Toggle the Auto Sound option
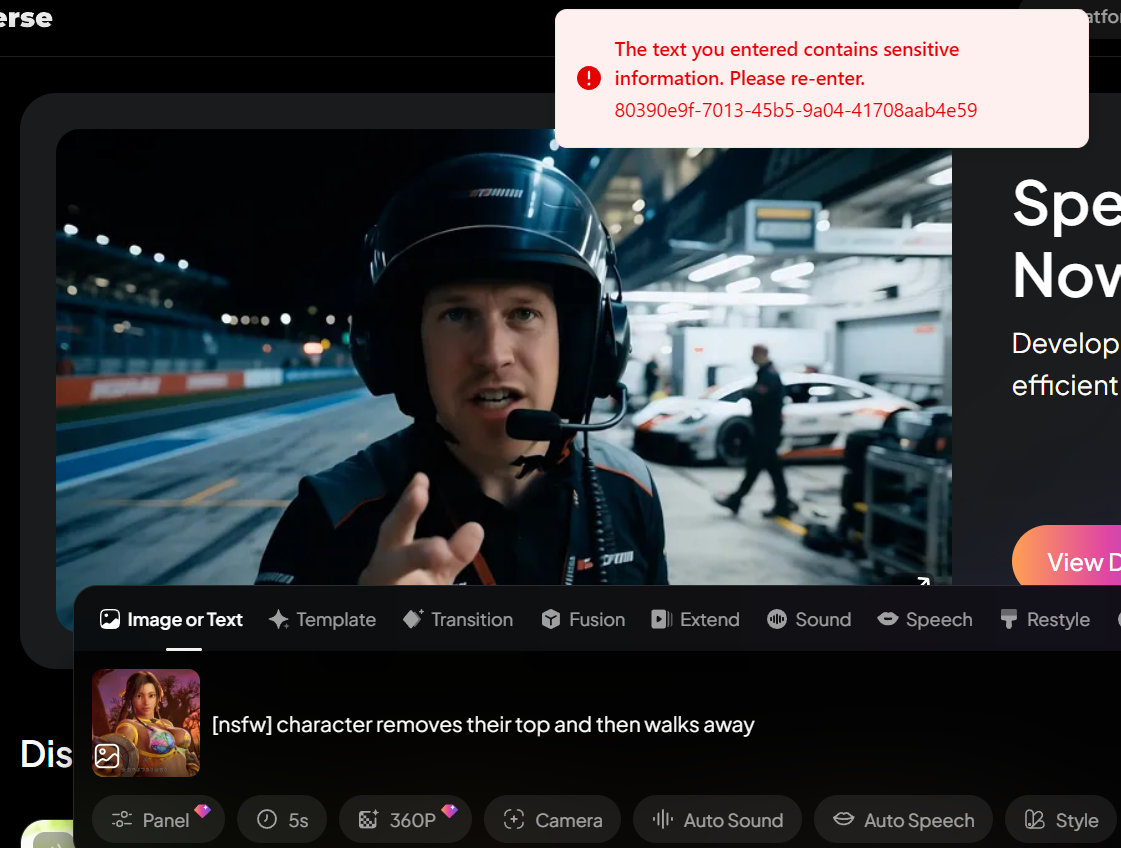 [x=718, y=819]
